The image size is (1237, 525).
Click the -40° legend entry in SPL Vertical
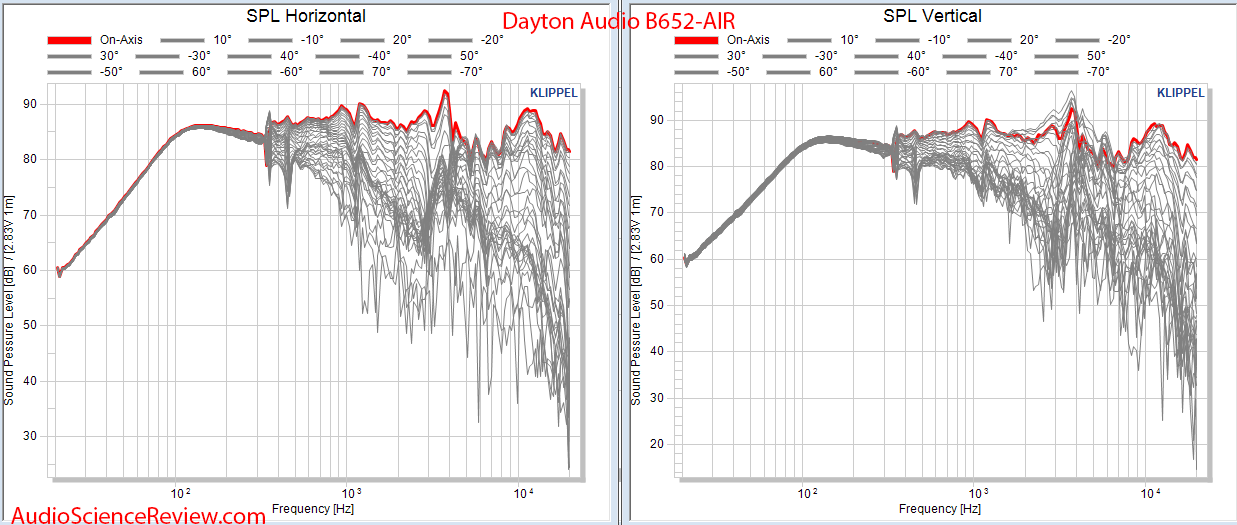point(982,56)
